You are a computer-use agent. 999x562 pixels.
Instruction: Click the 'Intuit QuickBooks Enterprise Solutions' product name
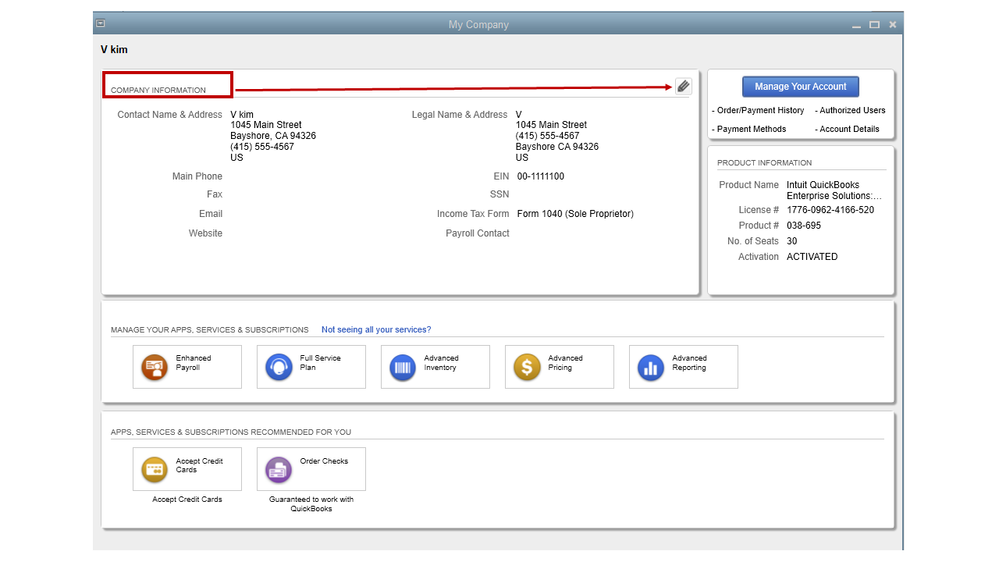[834, 190]
